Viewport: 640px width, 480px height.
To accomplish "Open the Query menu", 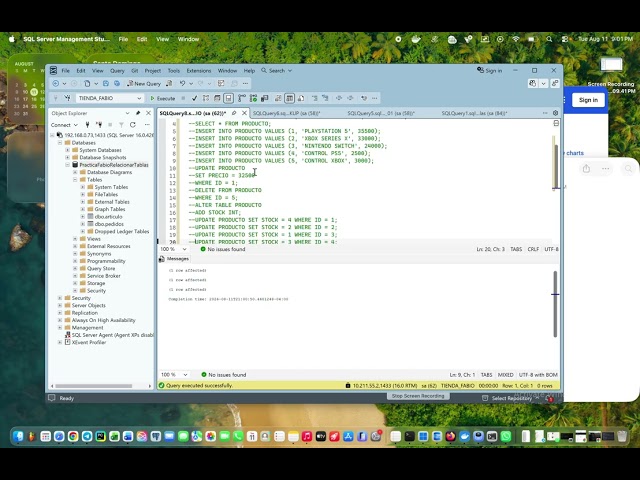I will [x=117, y=71].
